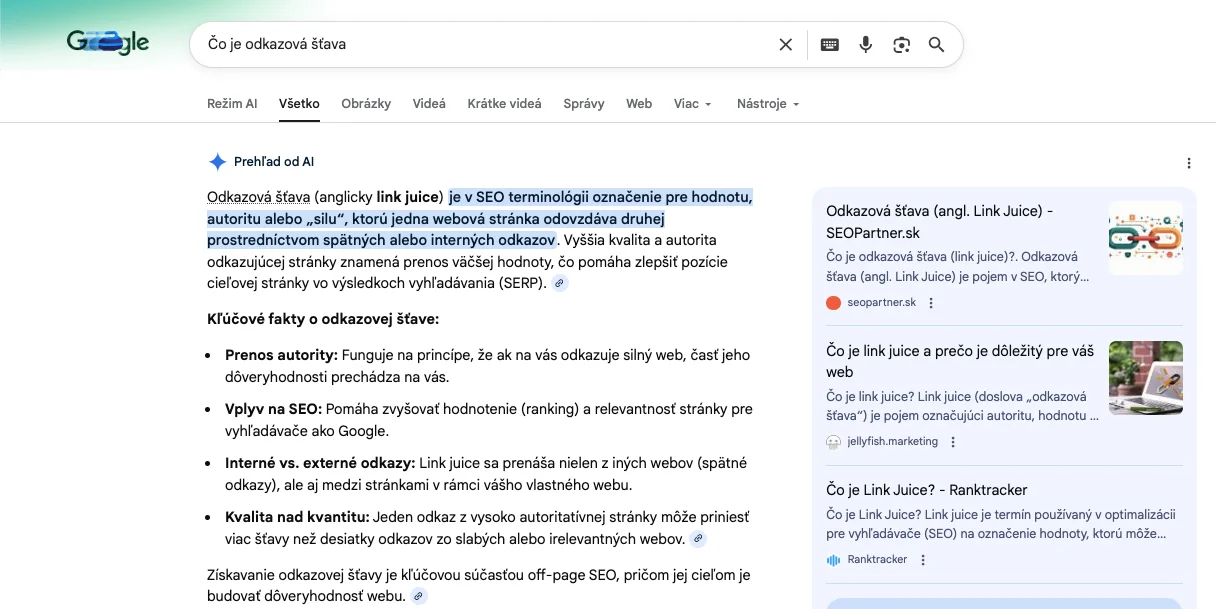Viewport: 1216px width, 609px height.
Task: Switch to the Režim AI tab
Action: (x=232, y=104)
